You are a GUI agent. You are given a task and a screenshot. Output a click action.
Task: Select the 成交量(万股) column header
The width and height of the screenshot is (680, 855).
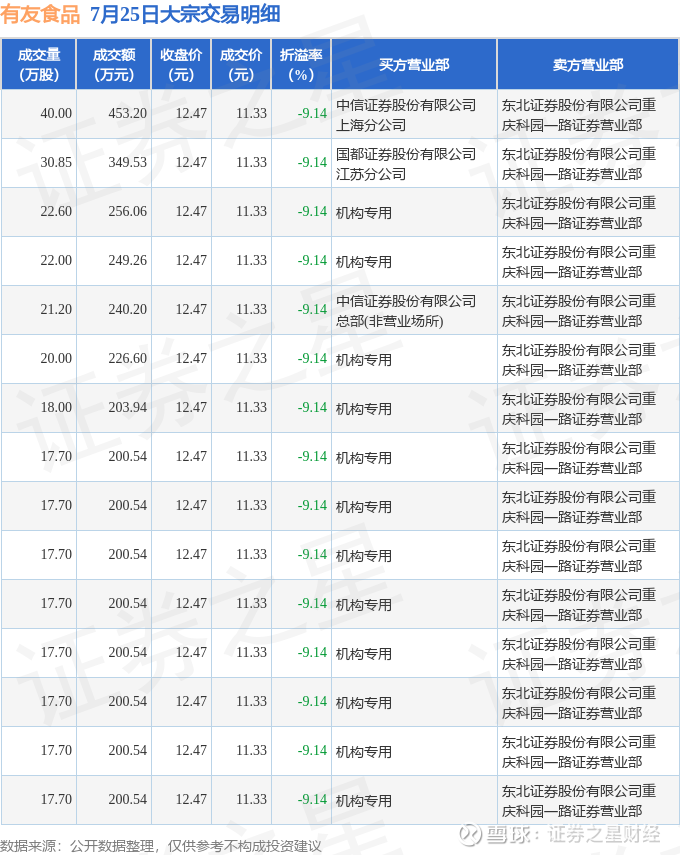[39, 64]
